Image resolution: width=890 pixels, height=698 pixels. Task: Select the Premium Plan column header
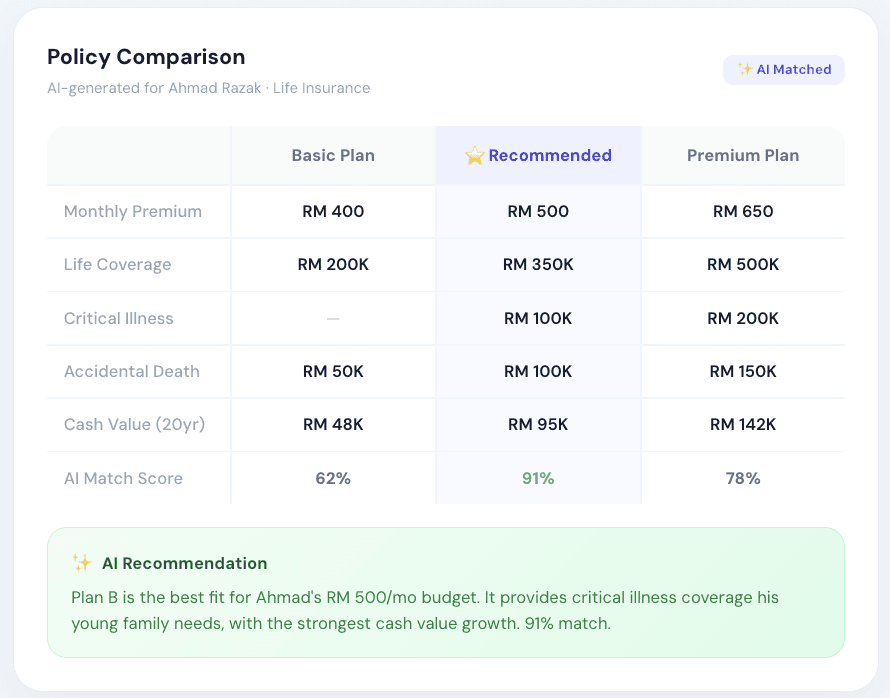tap(743, 155)
